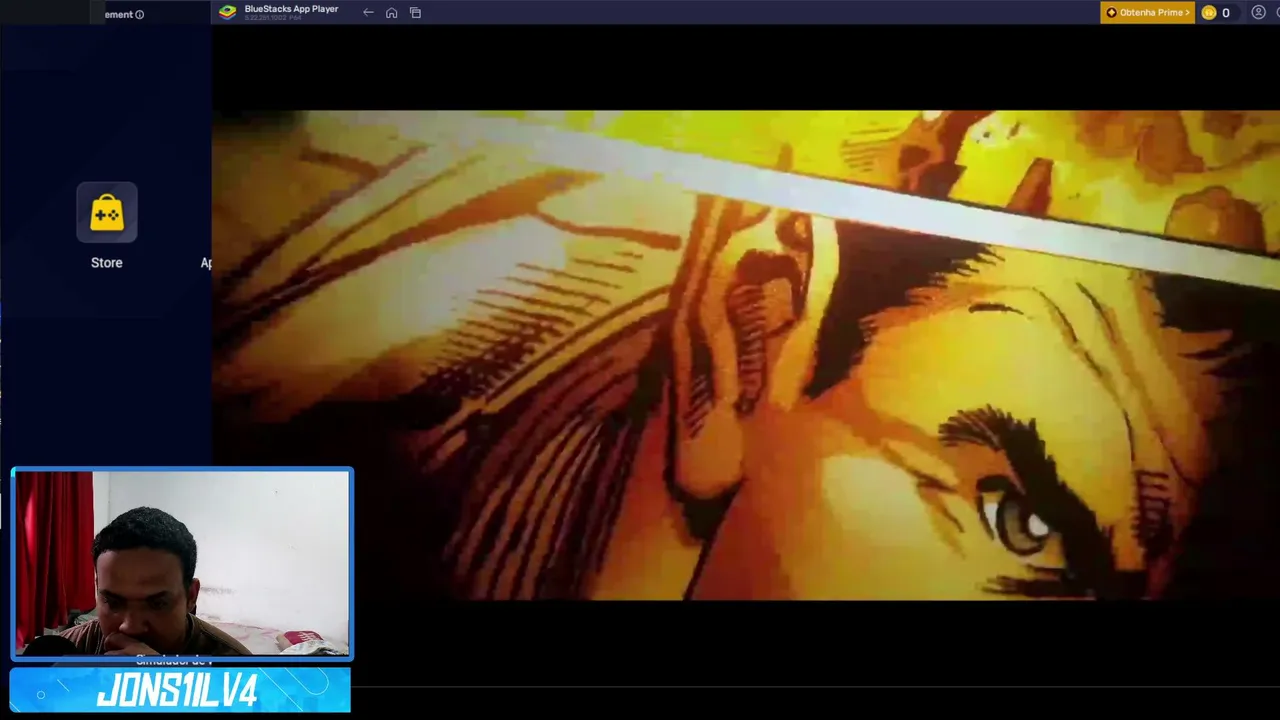Click the info icon beside 'ement'
Screen dimensions: 1280x720
tap(140, 15)
